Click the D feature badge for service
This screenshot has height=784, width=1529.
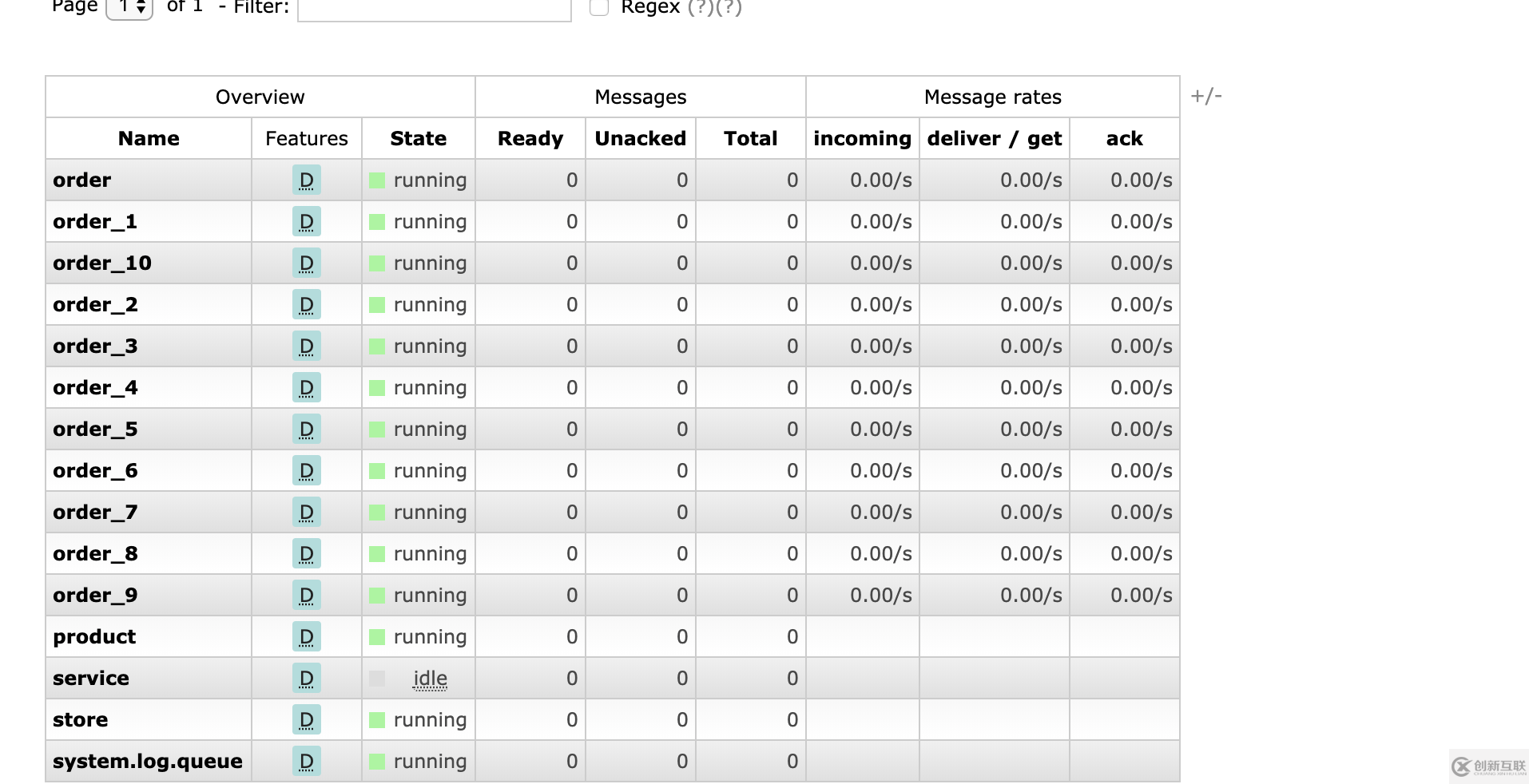point(307,678)
